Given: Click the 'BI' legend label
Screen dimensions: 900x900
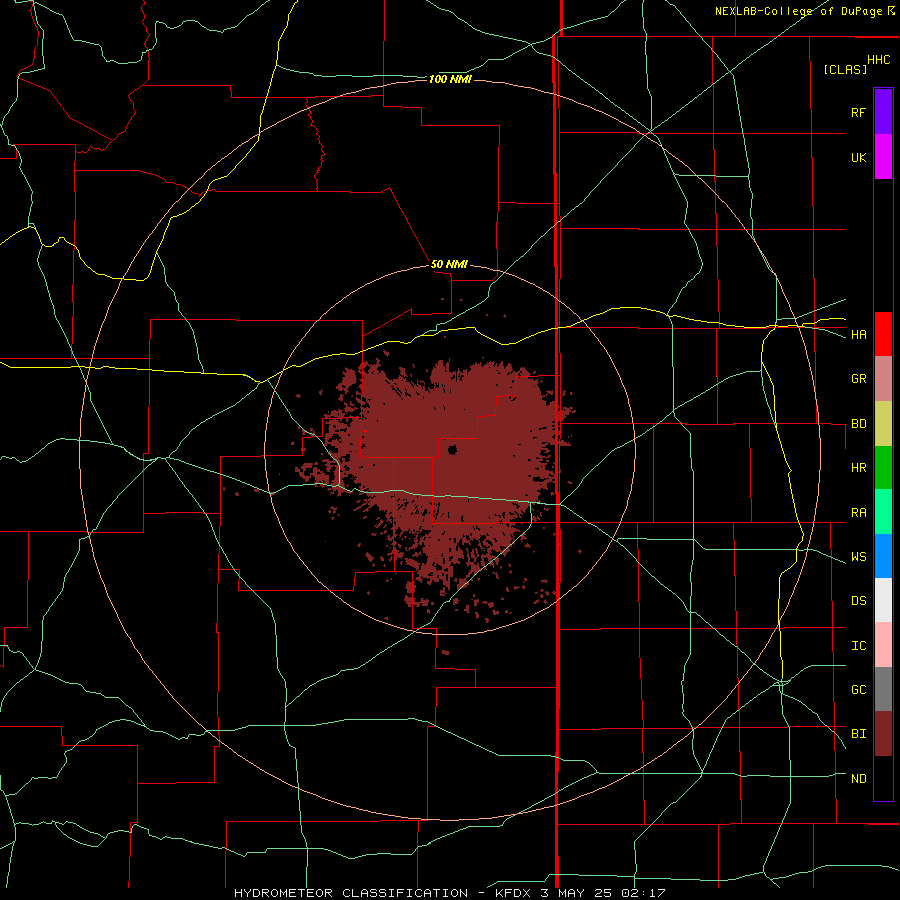Looking at the screenshot, I should (x=858, y=734).
